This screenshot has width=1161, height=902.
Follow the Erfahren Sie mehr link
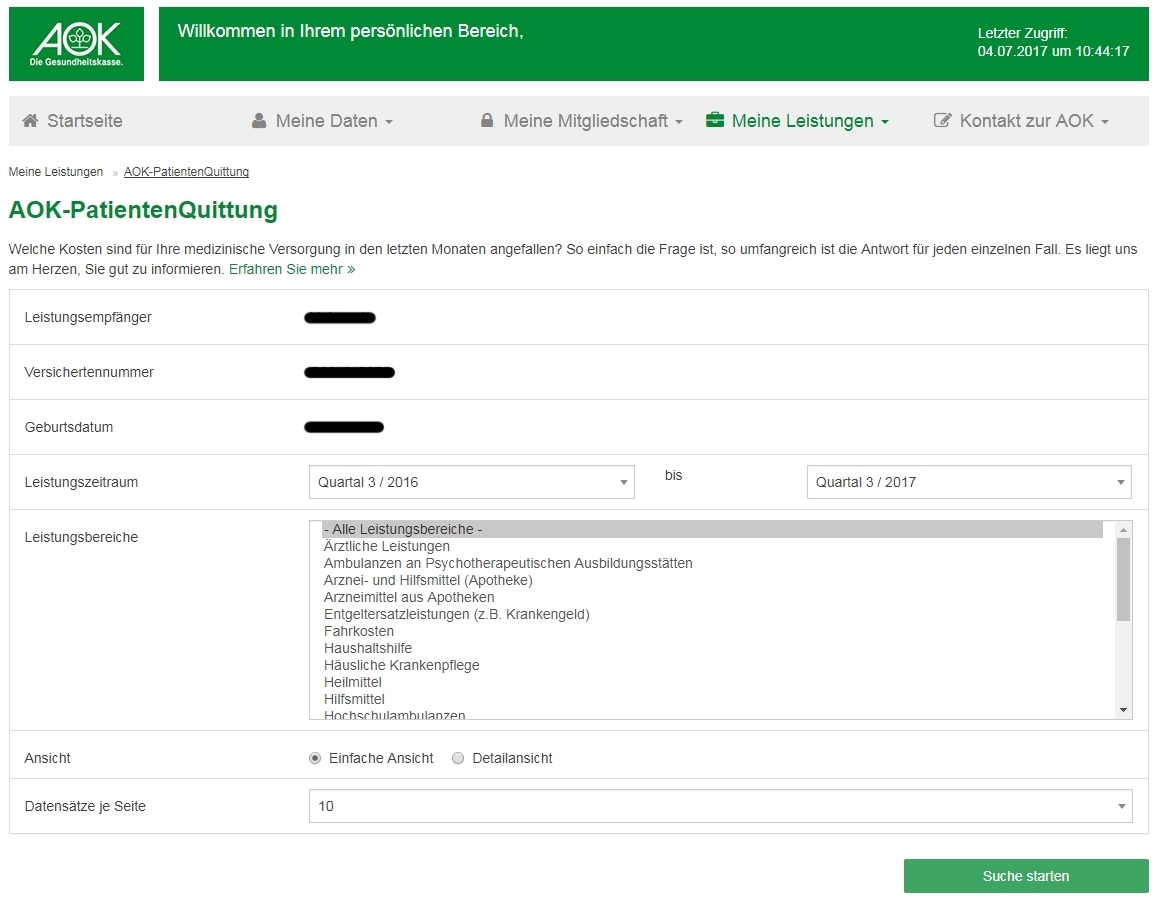[292, 270]
